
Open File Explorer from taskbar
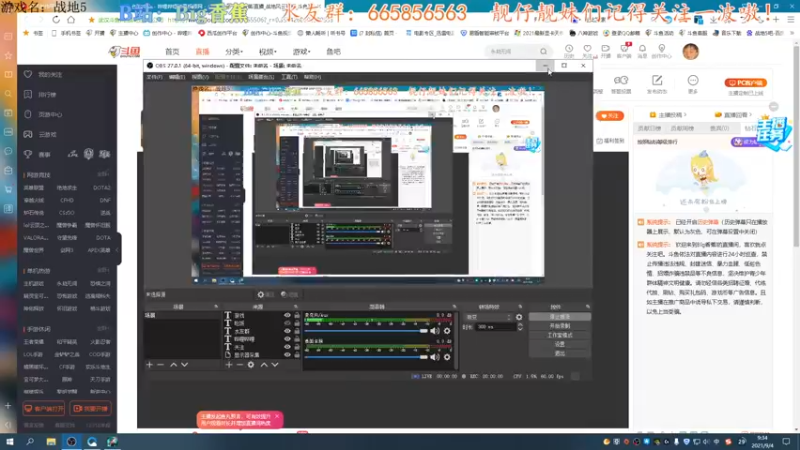[51, 442]
